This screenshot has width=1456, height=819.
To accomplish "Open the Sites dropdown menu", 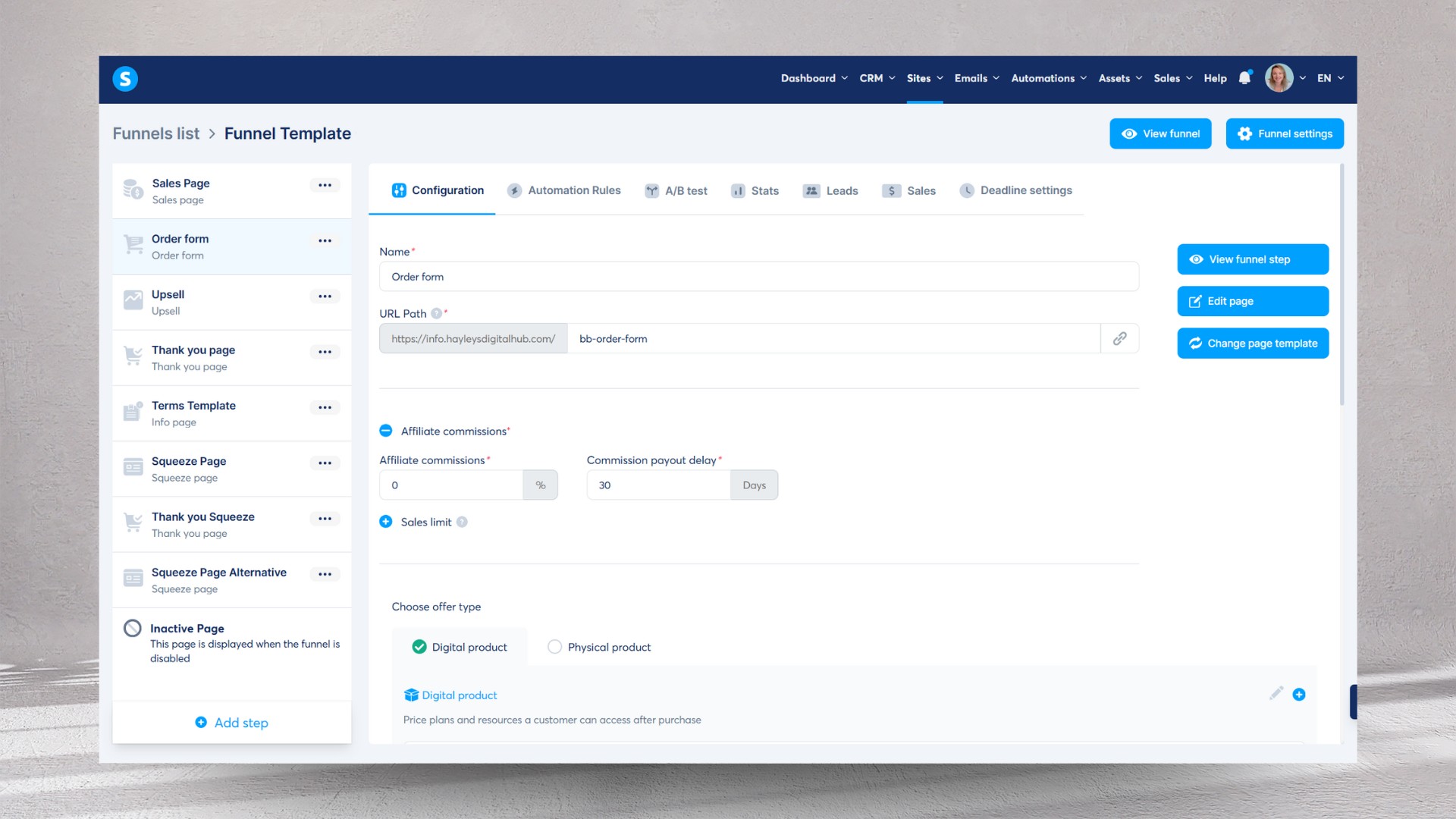I will tap(924, 78).
